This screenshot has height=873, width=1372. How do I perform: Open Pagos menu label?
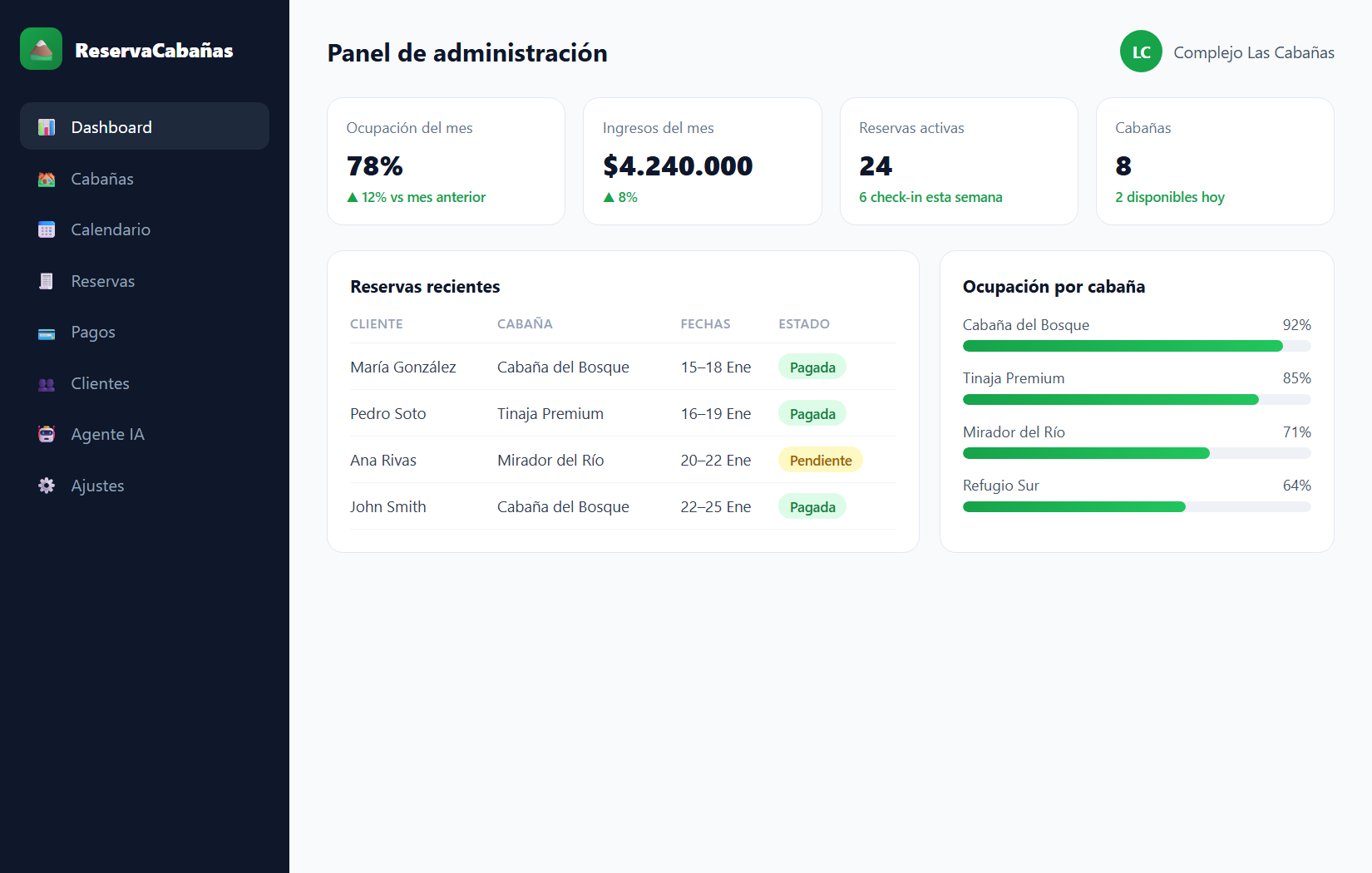click(93, 333)
